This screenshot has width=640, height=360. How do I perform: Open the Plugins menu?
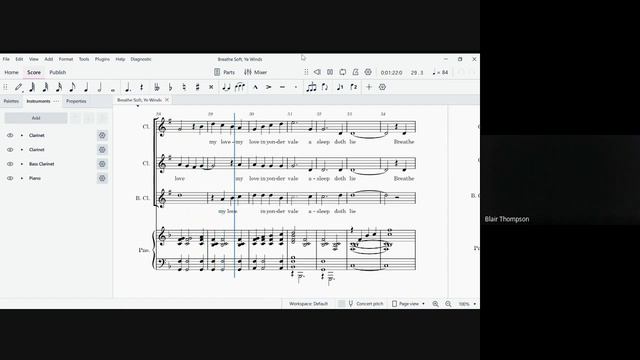click(102, 59)
